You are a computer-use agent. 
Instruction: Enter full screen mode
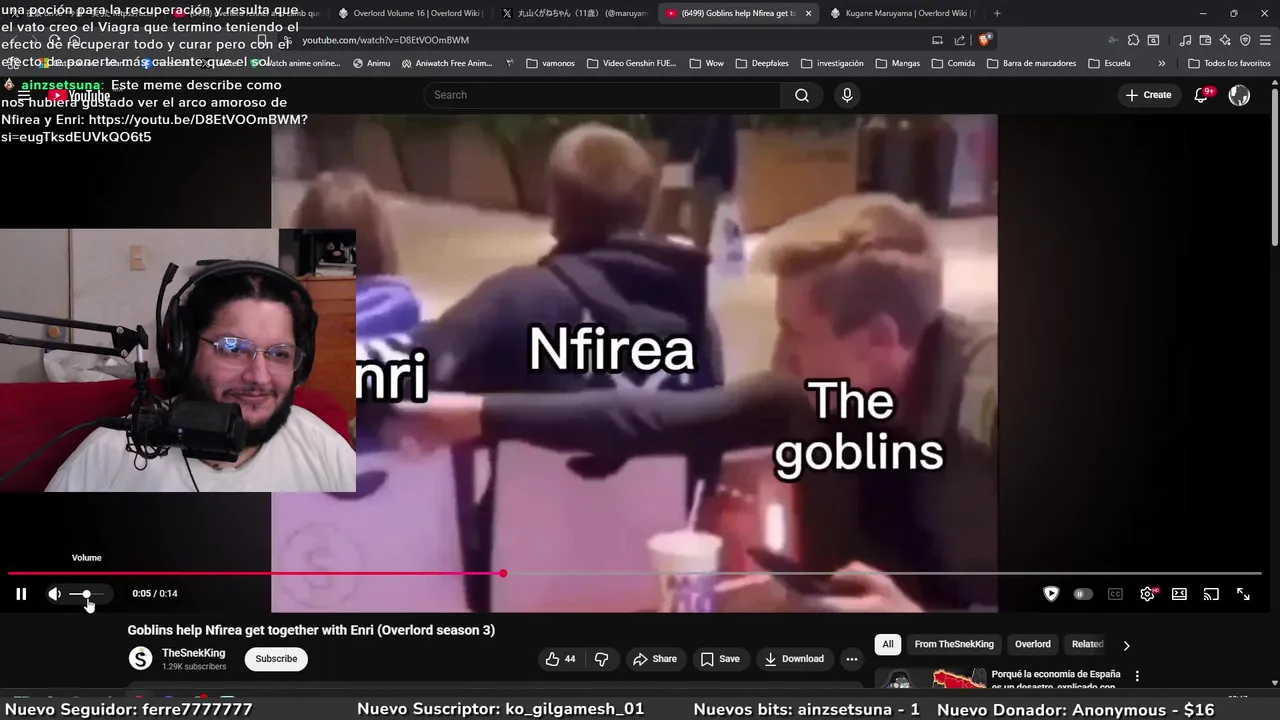1243,594
